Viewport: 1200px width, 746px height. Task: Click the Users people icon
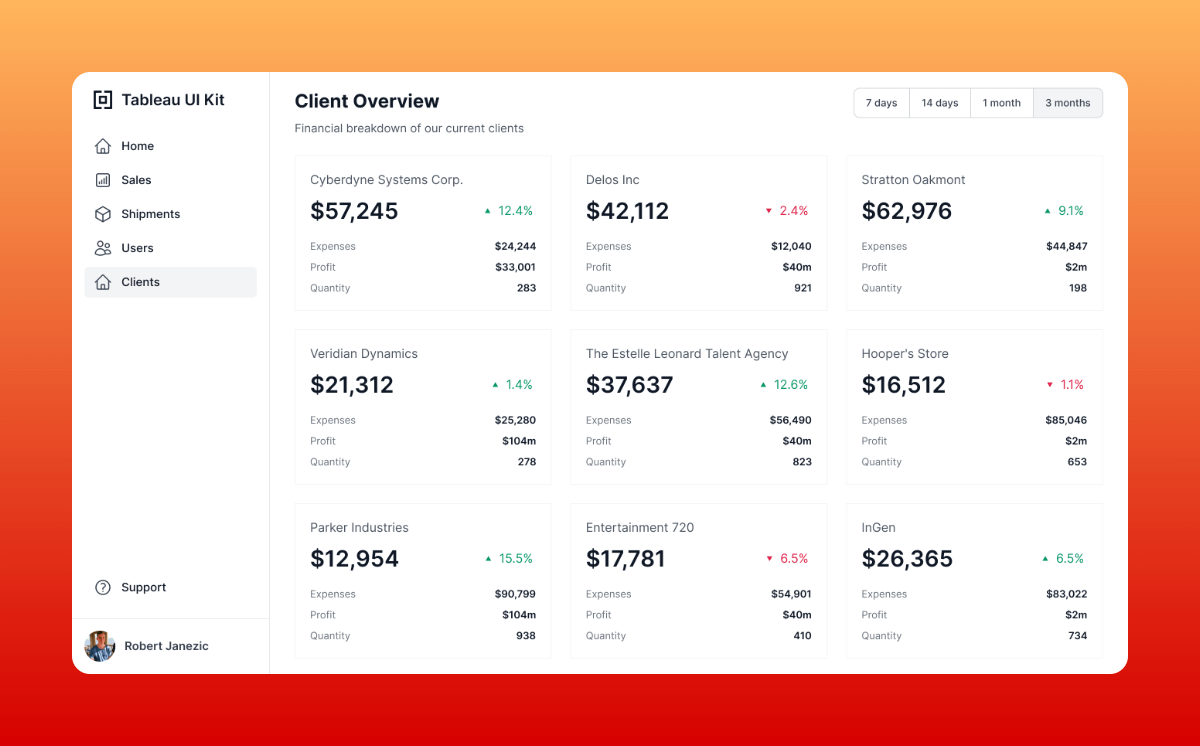(x=103, y=248)
